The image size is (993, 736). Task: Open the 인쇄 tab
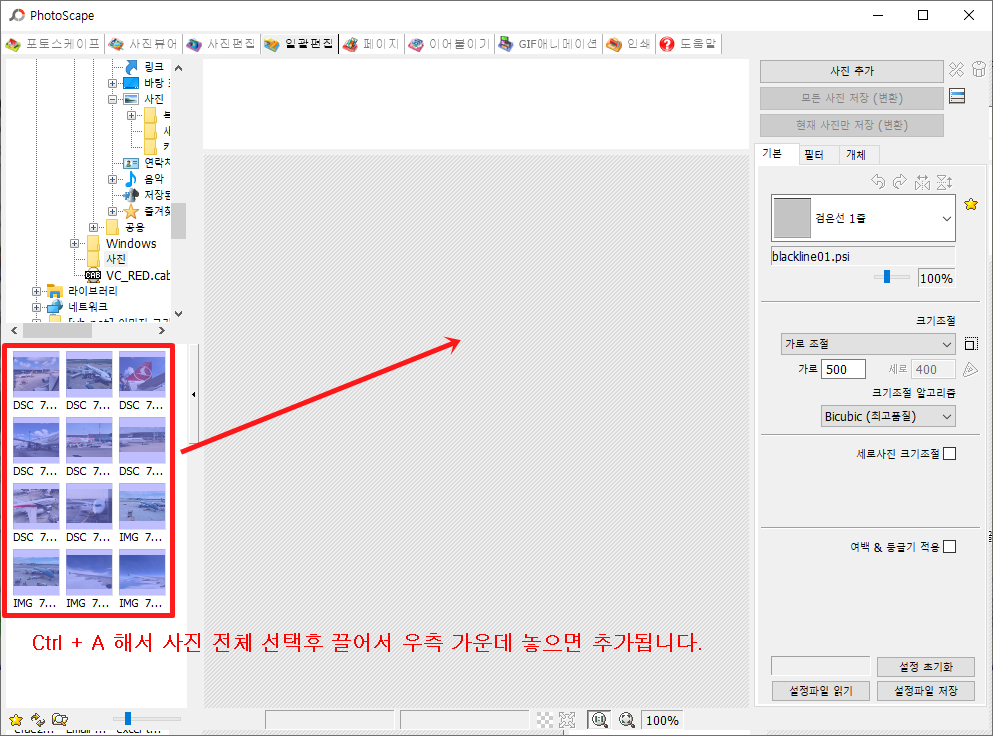[x=628, y=44]
